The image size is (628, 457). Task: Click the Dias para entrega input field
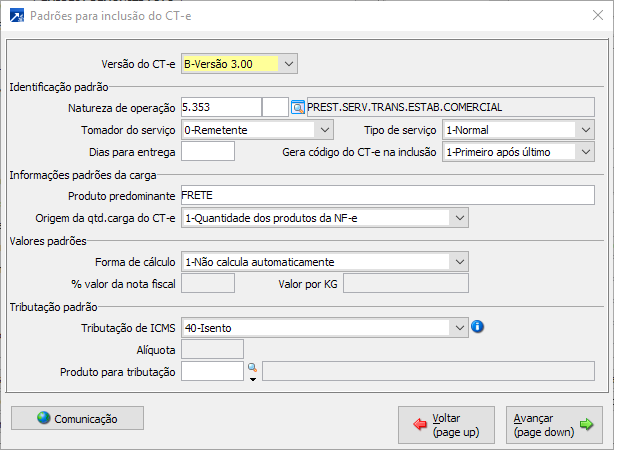click(208, 152)
